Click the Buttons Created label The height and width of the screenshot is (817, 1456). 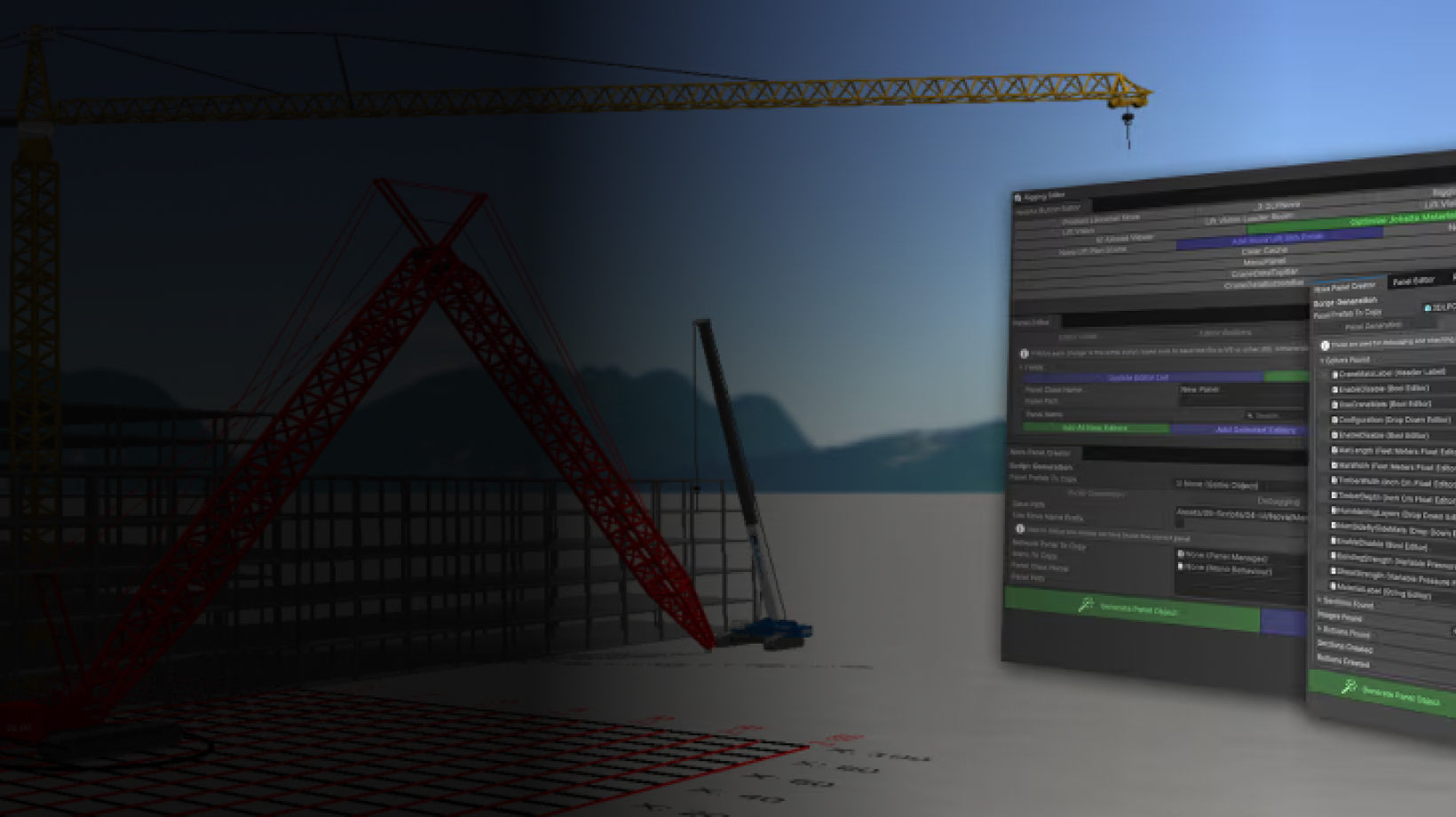pos(1343,662)
